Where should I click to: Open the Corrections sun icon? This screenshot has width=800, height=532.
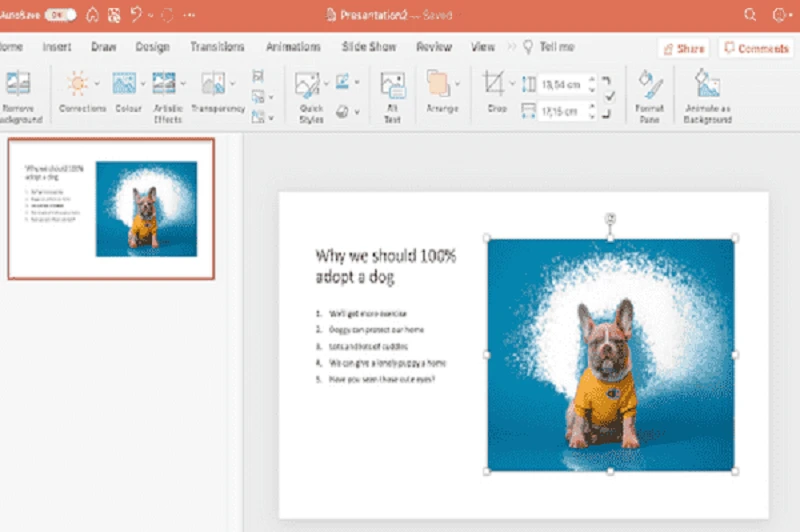78,83
